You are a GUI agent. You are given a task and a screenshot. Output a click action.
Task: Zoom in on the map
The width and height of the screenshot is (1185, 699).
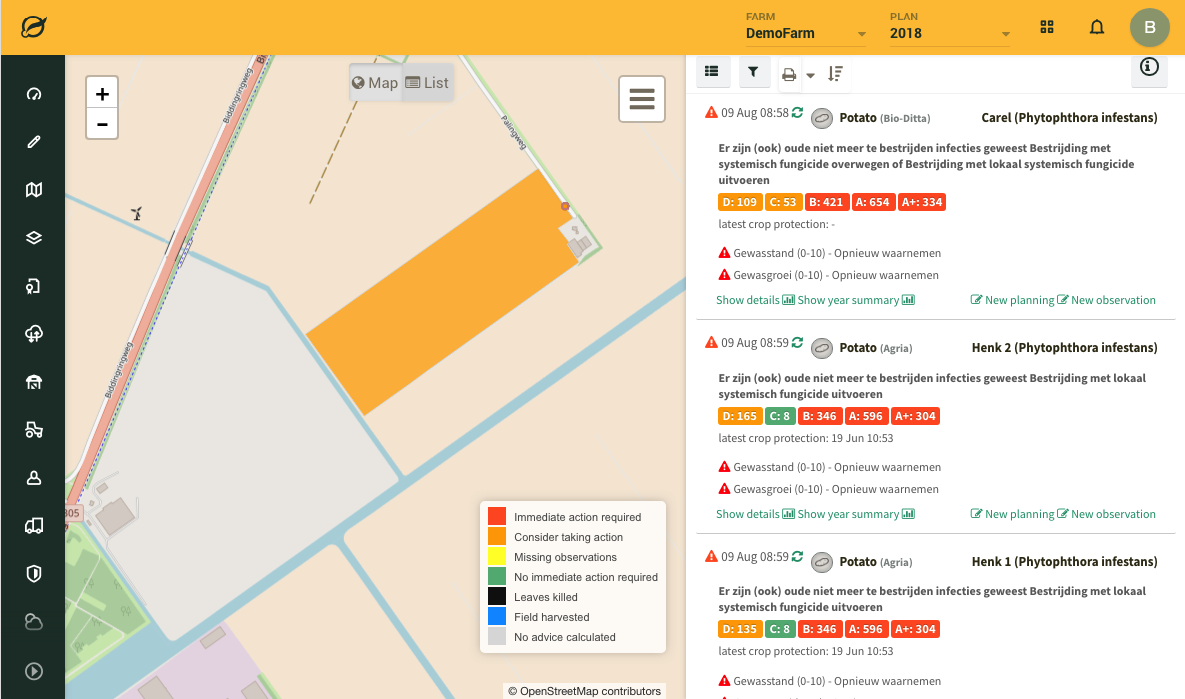(102, 94)
